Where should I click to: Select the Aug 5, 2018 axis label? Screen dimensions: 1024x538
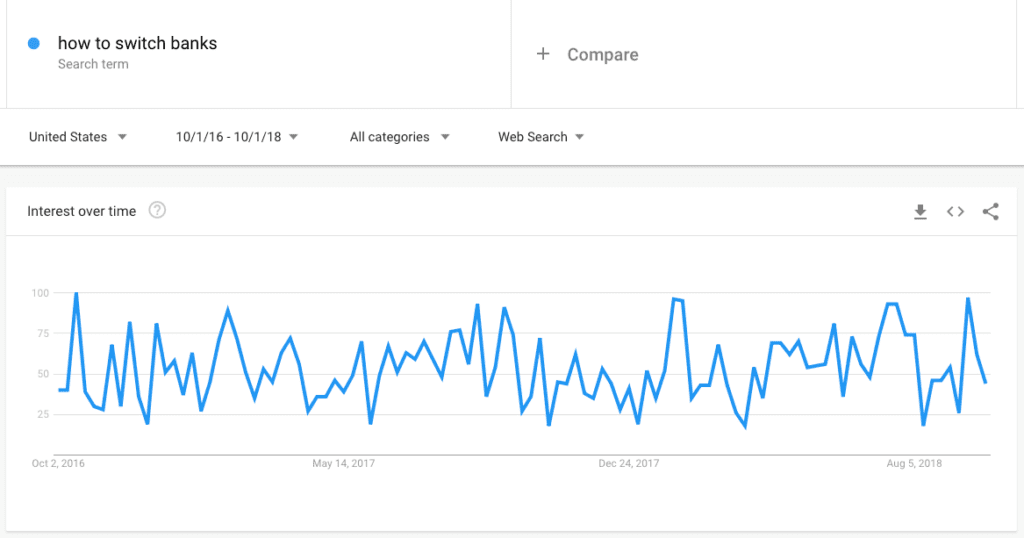tap(914, 464)
